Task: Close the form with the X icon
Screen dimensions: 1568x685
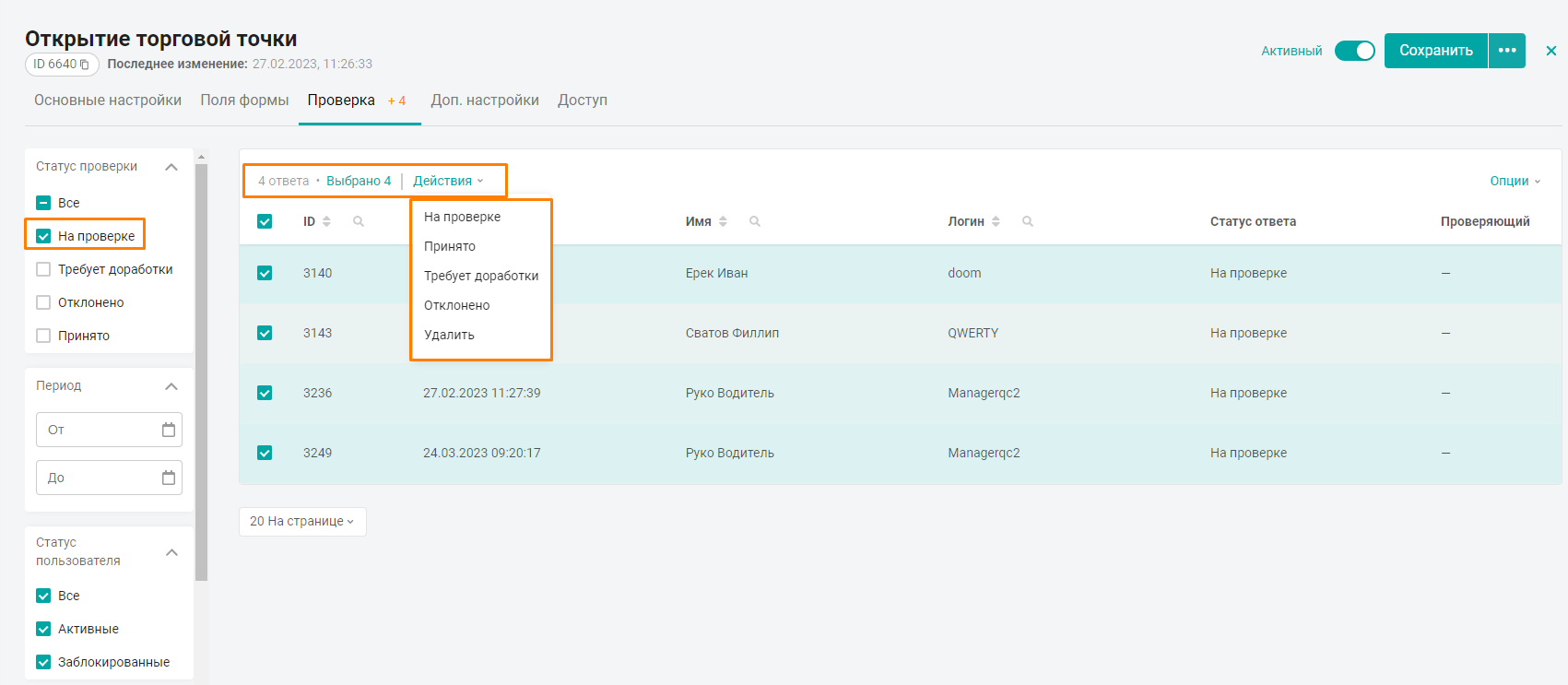Action: [x=1550, y=51]
